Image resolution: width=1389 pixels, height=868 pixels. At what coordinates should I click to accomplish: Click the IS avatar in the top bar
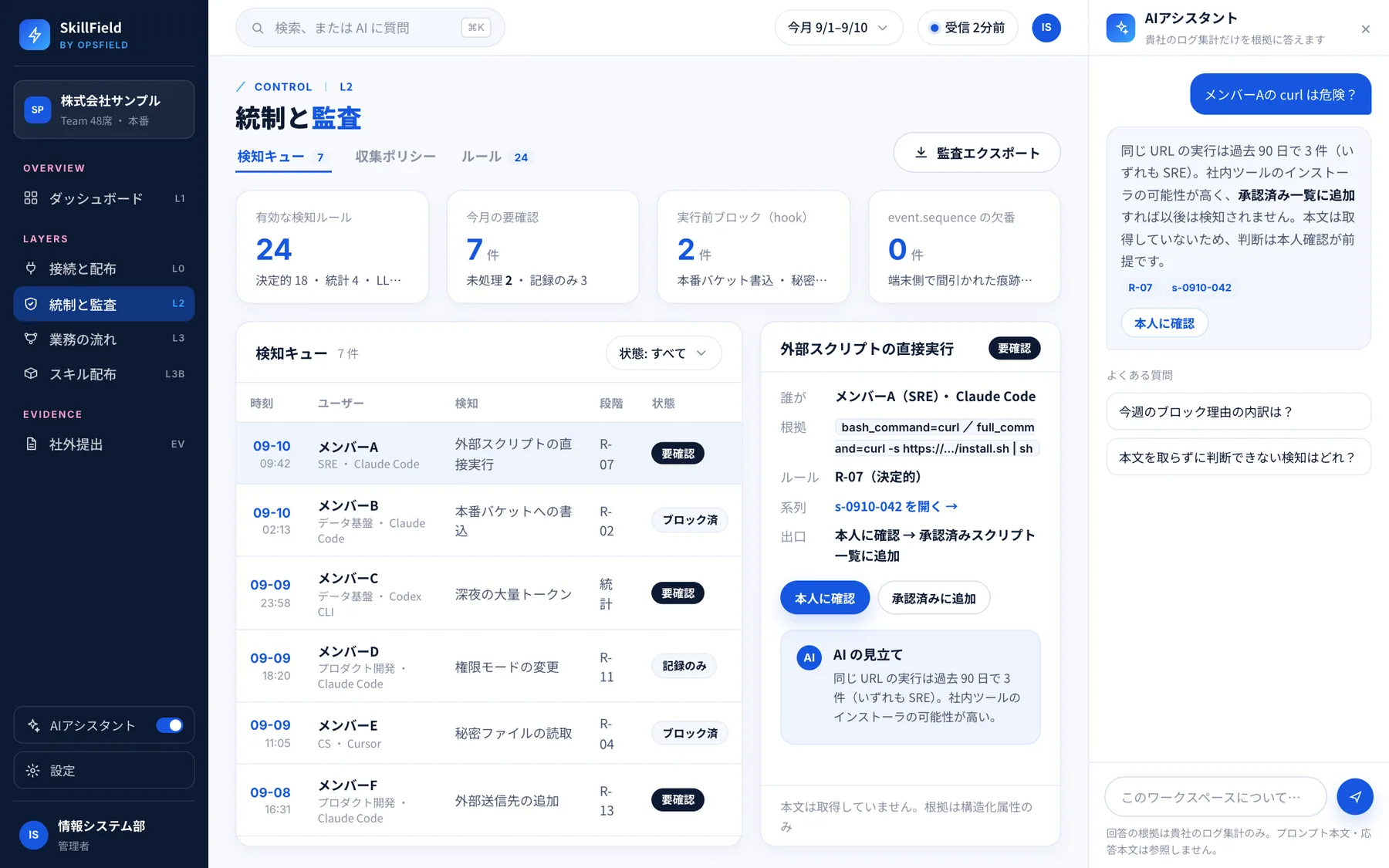coord(1046,28)
